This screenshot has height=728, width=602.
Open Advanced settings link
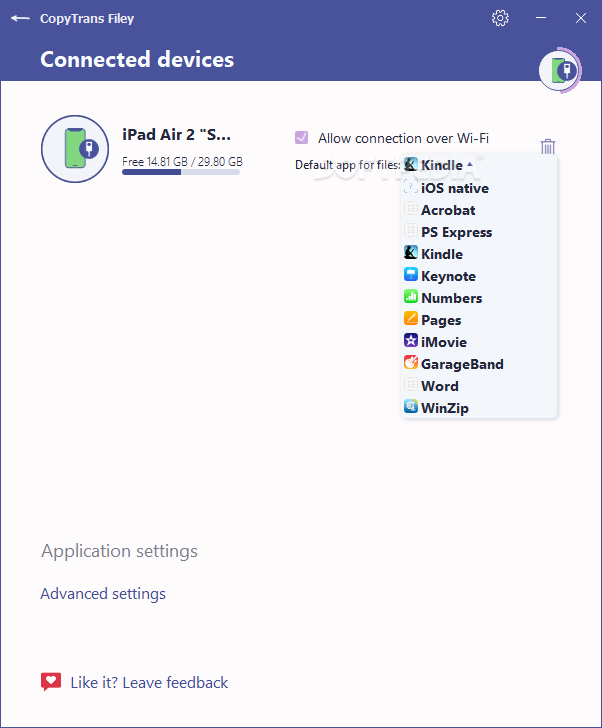[103, 594]
